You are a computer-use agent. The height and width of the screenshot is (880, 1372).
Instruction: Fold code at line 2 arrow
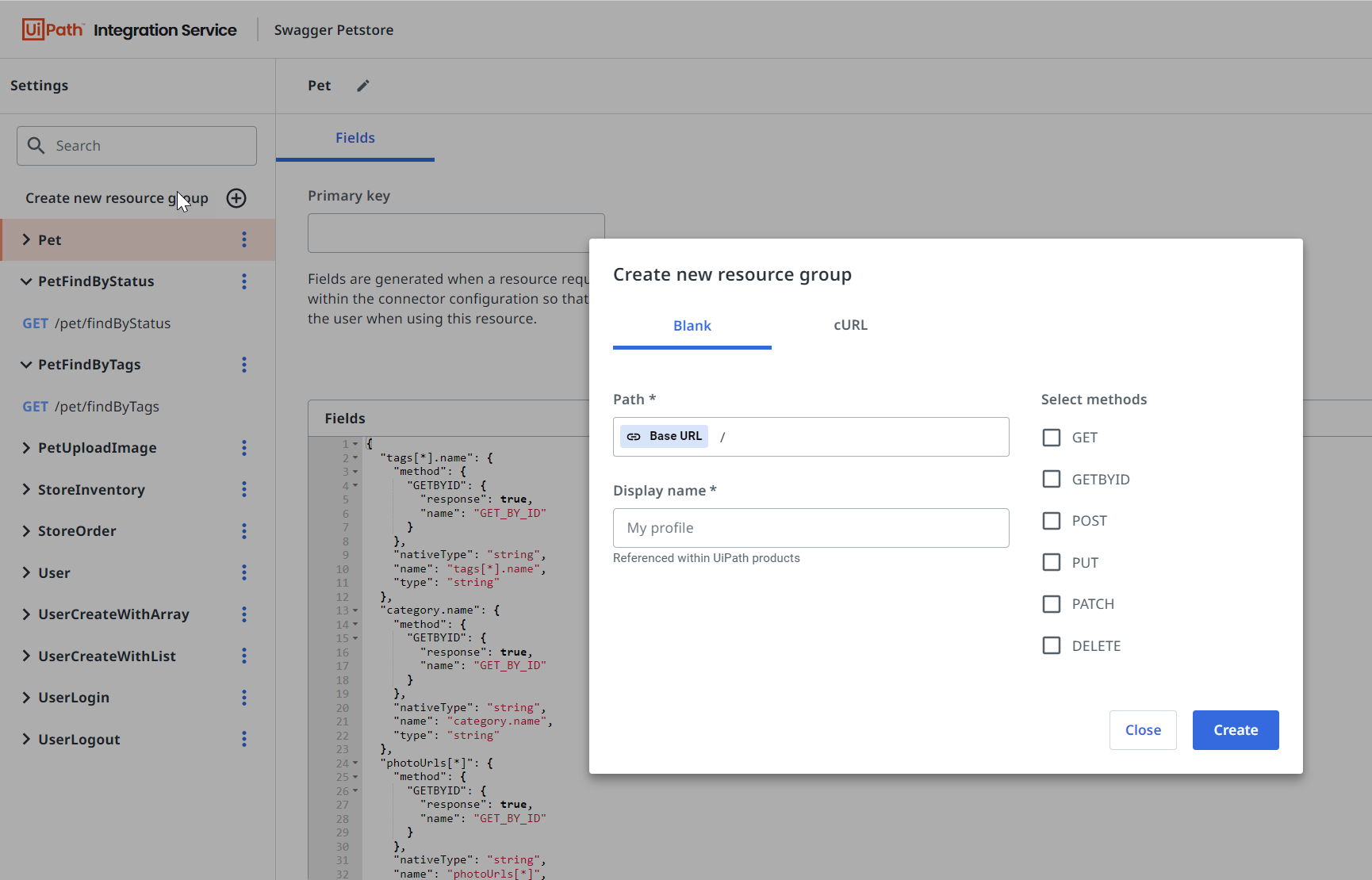355,458
